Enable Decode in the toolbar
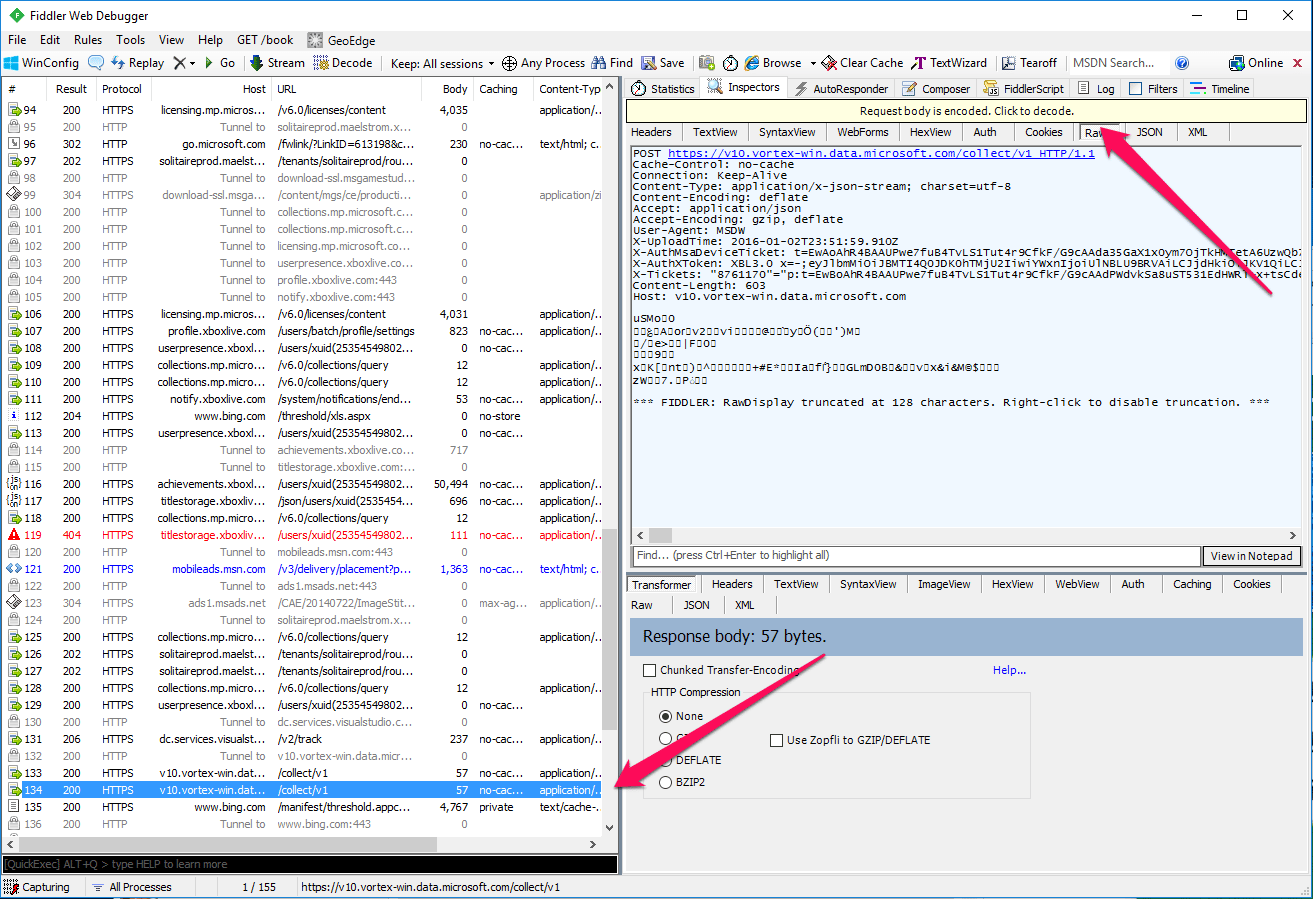 (343, 63)
